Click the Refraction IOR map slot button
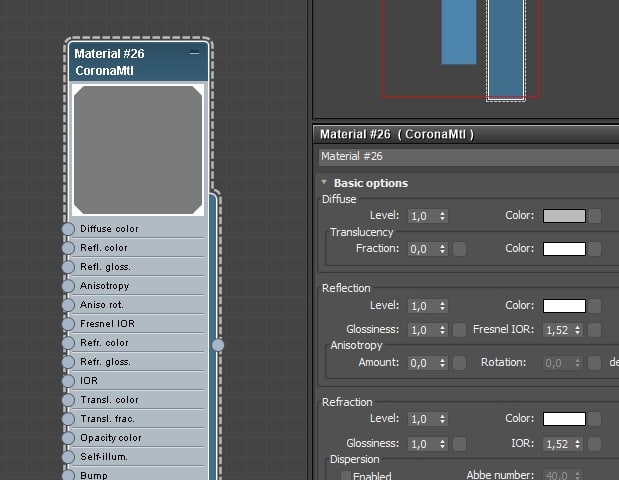The image size is (619, 480). (595, 444)
